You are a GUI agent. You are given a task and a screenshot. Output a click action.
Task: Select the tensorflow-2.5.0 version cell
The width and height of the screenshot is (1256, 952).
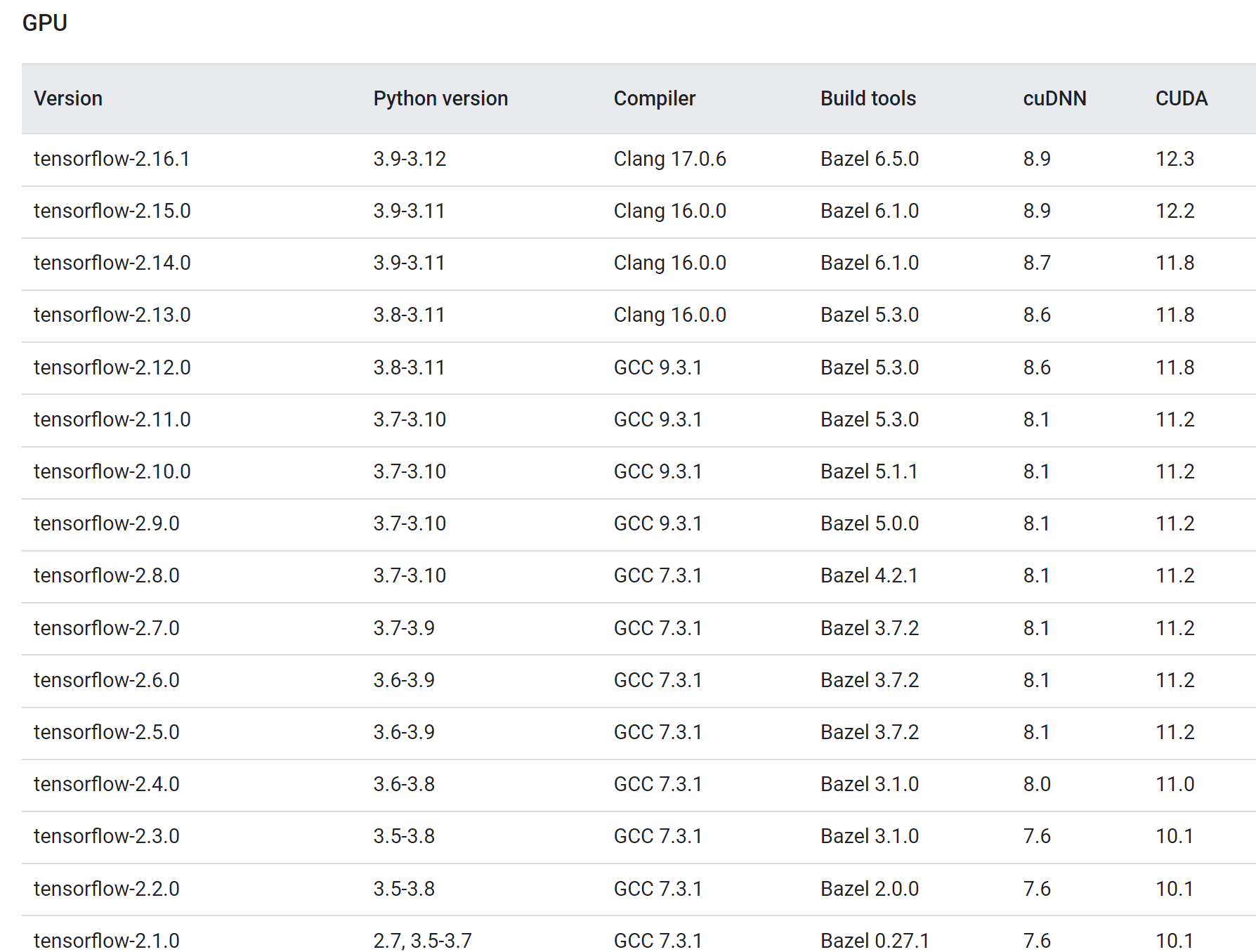coord(106,732)
